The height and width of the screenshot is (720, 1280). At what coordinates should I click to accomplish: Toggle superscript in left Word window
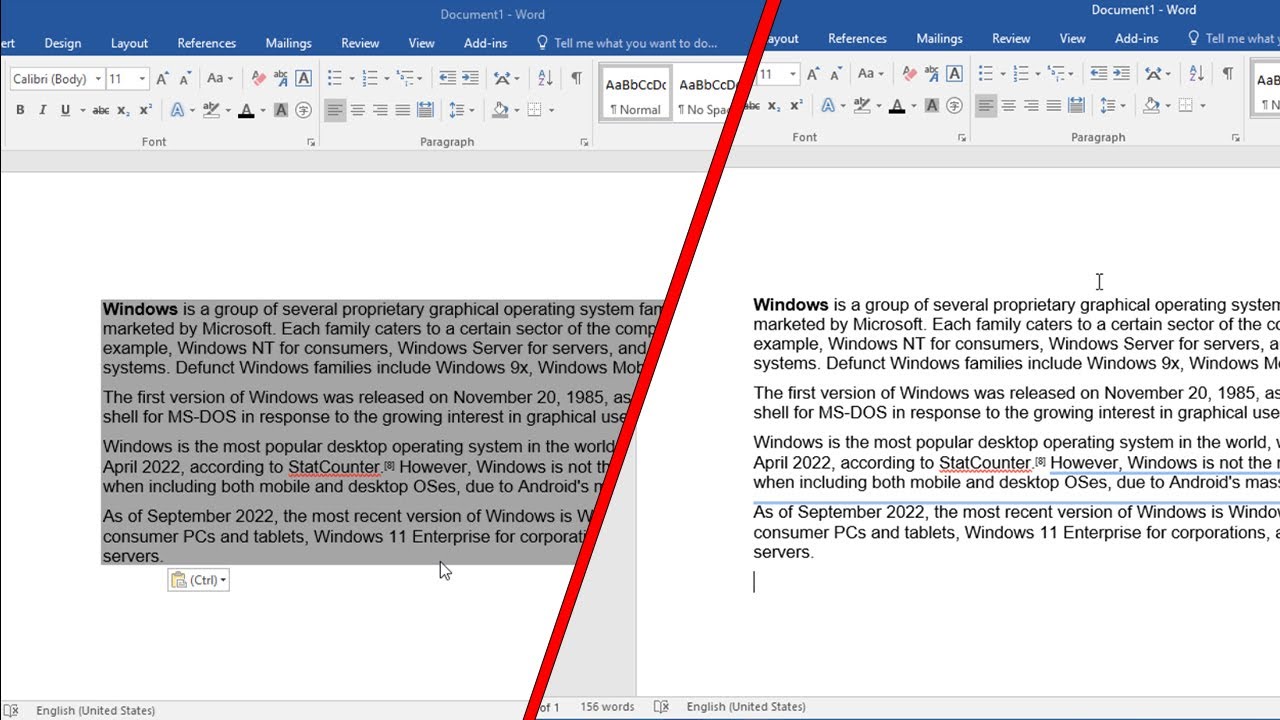(x=146, y=110)
